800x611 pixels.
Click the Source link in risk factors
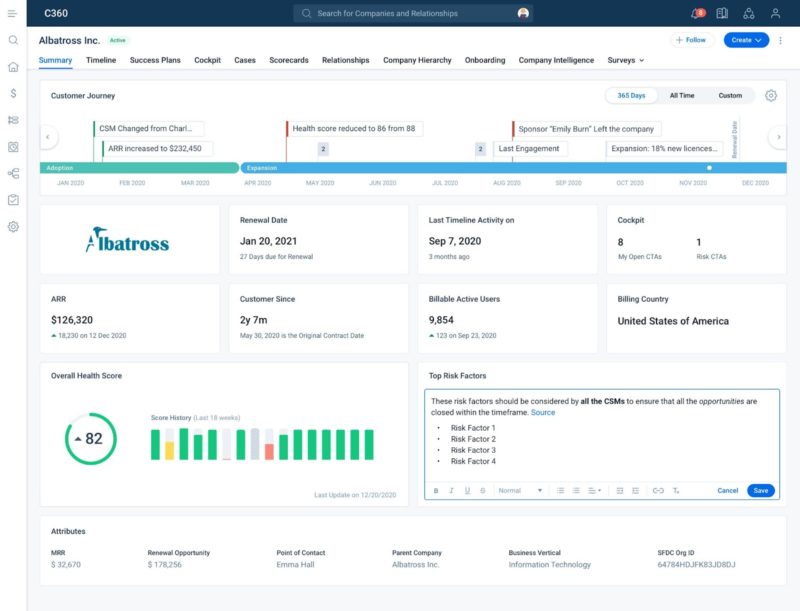(543, 413)
